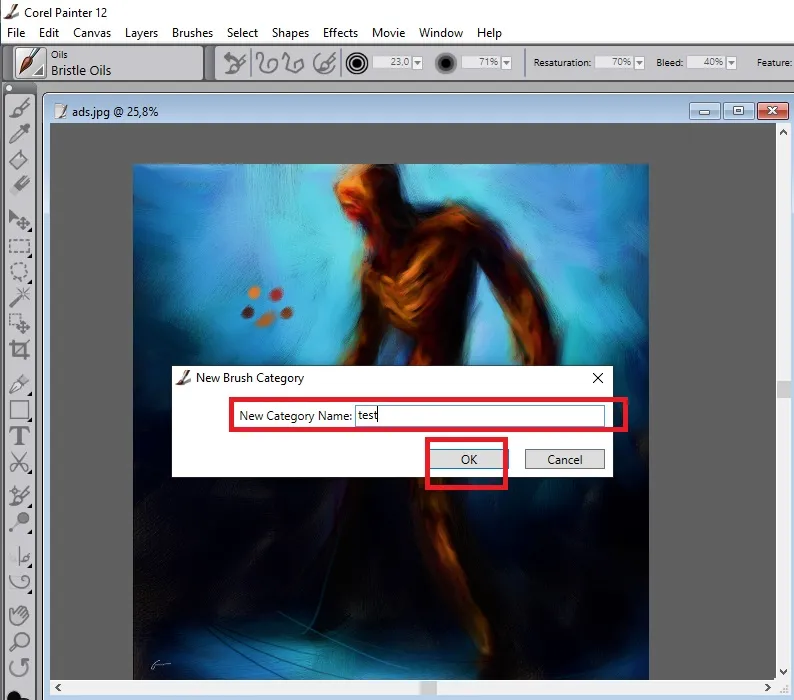Cancel the New Brush Category dialog
This screenshot has height=700, width=794.
565,459
